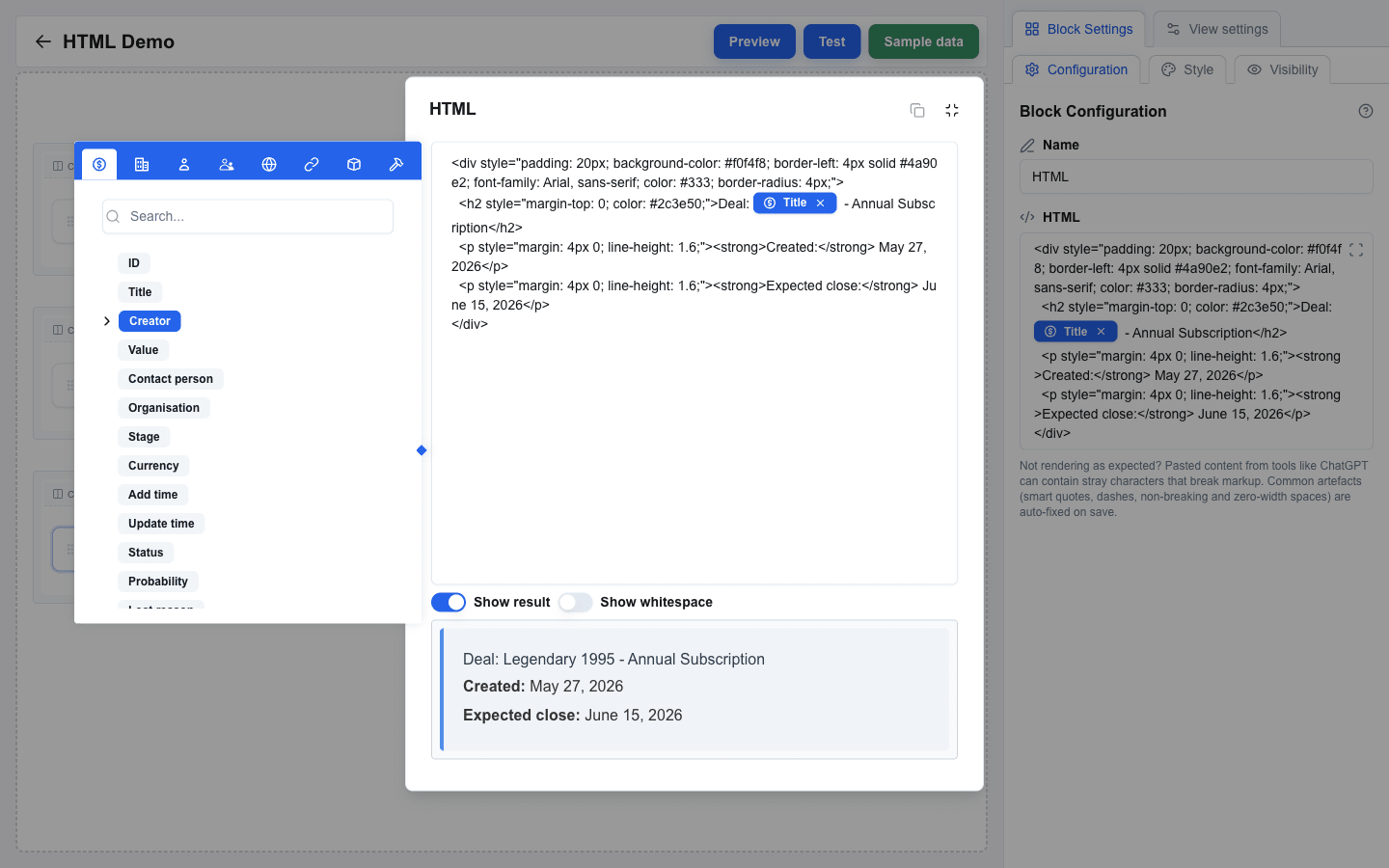Focus the field Search box

[248, 216]
